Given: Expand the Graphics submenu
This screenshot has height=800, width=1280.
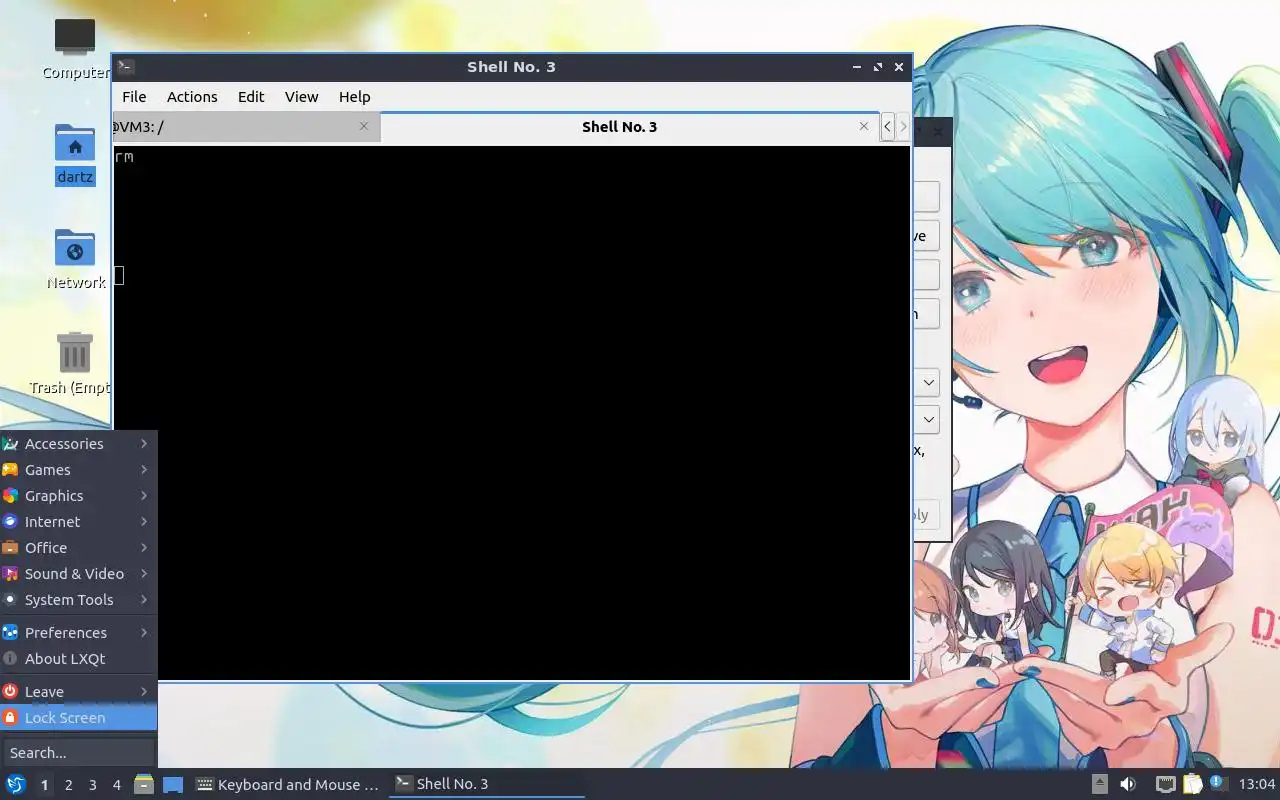Looking at the screenshot, I should (78, 496).
